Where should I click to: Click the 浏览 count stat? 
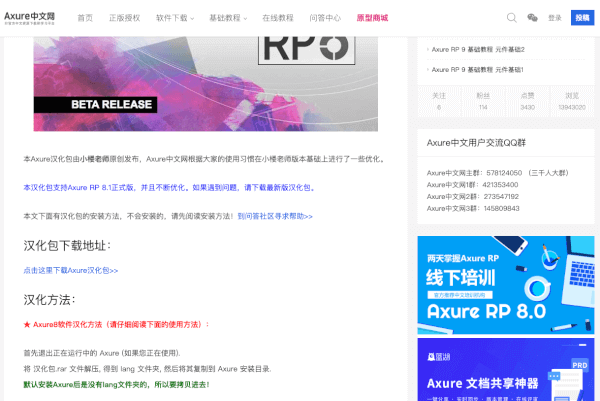pyautogui.click(x=572, y=101)
